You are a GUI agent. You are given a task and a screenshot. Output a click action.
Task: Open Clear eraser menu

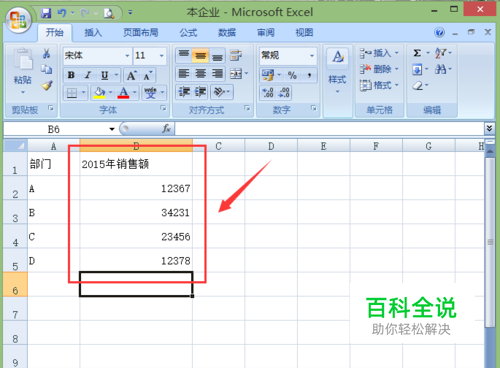pyautogui.click(x=420, y=86)
